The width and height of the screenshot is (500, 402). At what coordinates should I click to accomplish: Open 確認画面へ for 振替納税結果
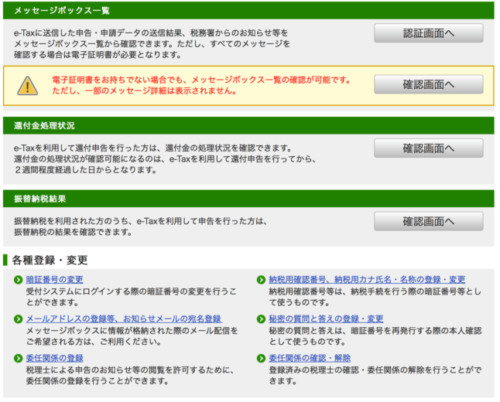coord(428,221)
